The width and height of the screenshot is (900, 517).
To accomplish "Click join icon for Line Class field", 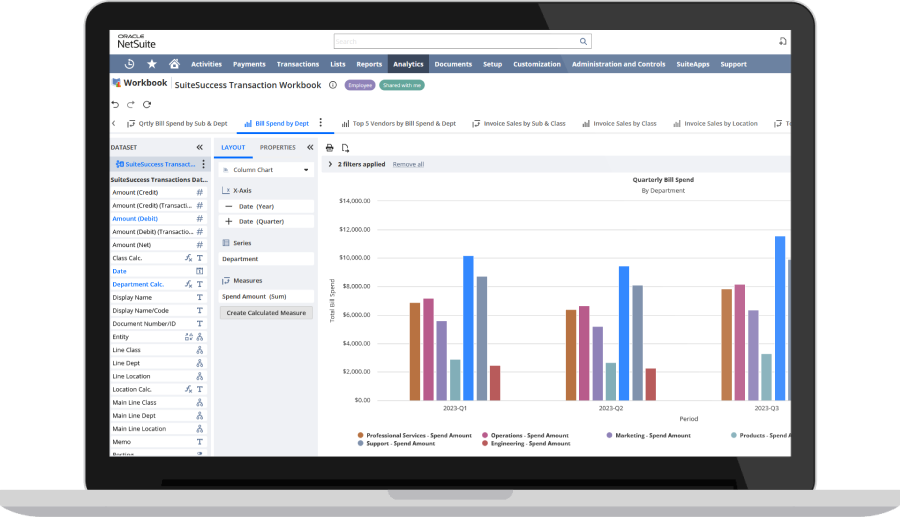I will 200,350.
